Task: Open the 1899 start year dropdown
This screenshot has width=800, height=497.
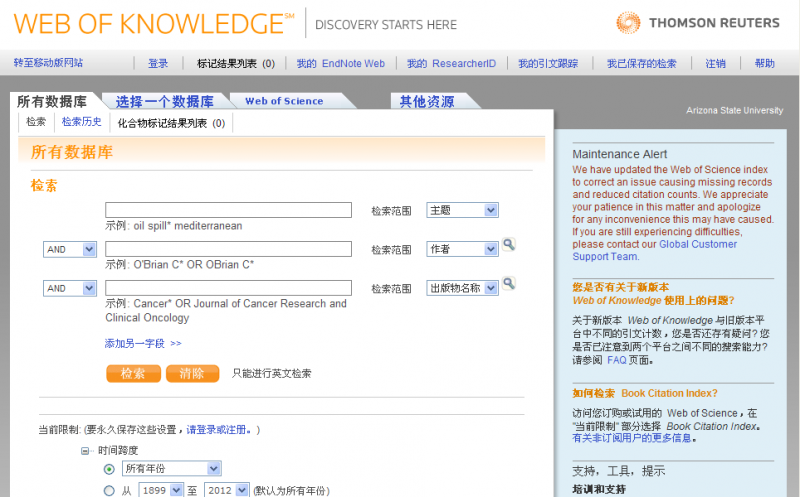Action: [x=161, y=490]
